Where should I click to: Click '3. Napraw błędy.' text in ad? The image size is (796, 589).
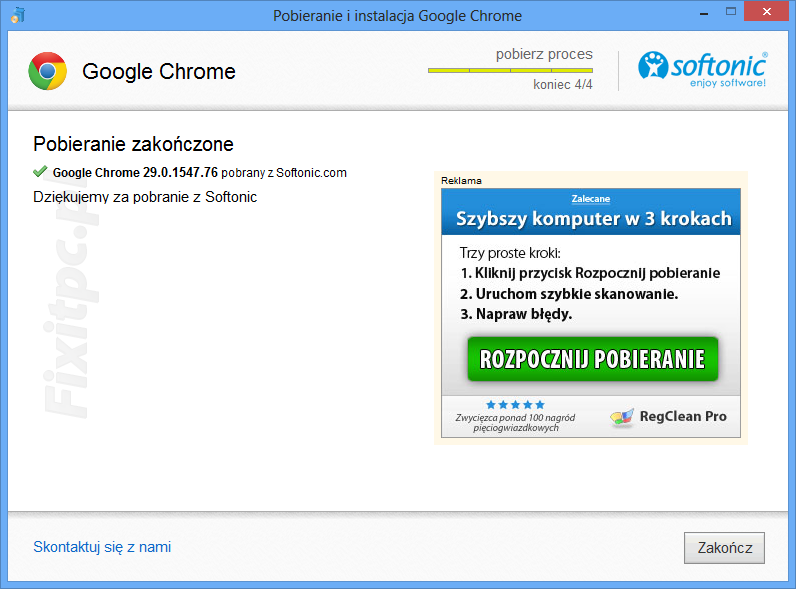pos(516,314)
